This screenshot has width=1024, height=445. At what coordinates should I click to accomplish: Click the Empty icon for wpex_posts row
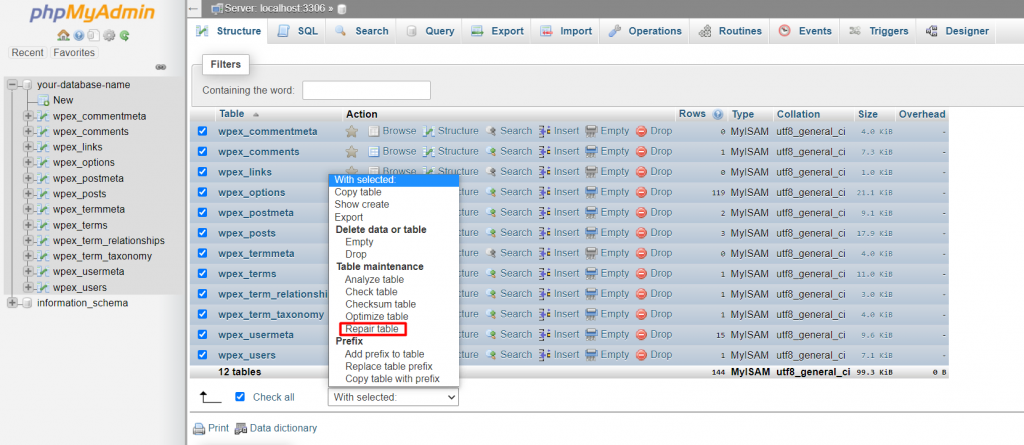591,233
